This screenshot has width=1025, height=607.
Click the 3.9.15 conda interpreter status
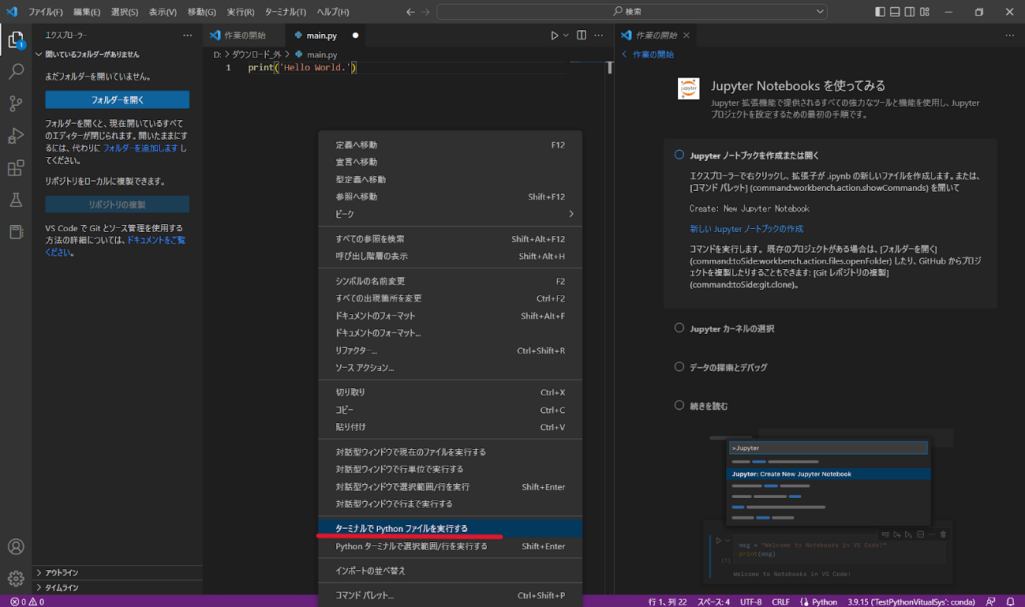911,602
